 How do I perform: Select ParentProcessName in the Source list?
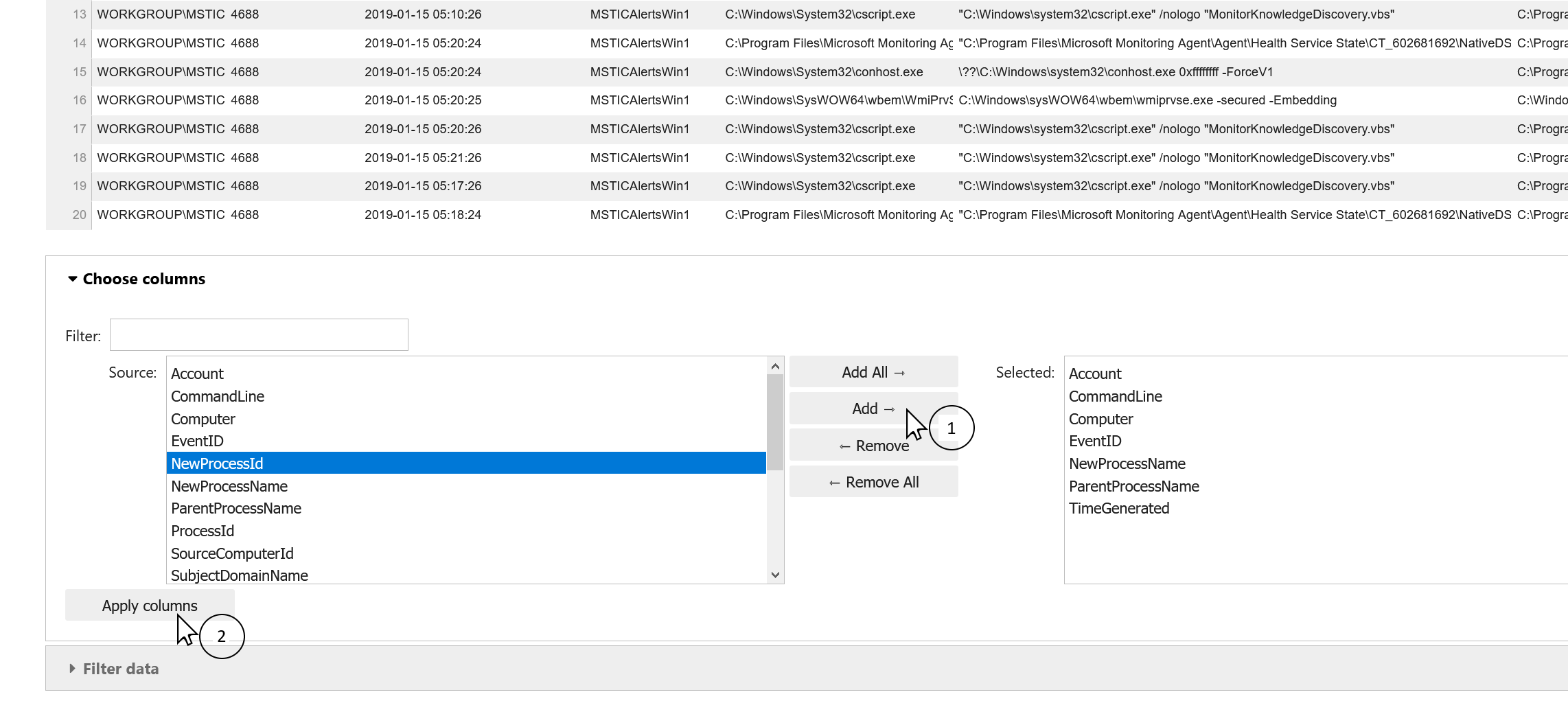(466, 508)
